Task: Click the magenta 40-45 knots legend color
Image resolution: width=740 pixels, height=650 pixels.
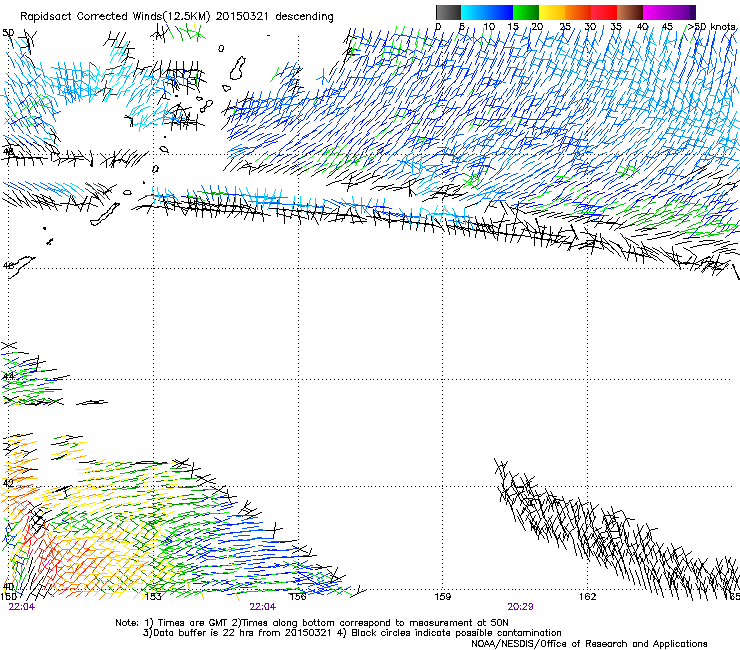Action: (656, 12)
